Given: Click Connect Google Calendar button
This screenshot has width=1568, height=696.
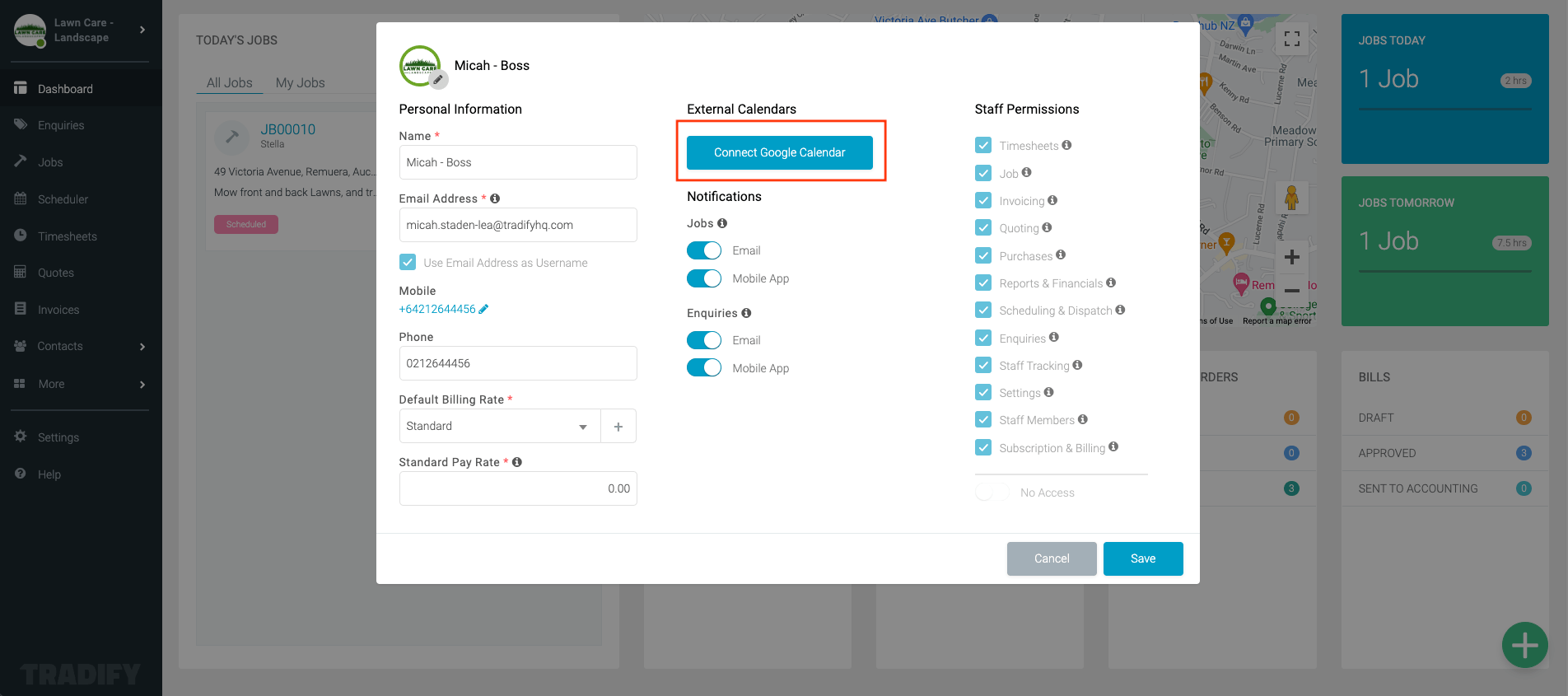Looking at the screenshot, I should click(780, 152).
